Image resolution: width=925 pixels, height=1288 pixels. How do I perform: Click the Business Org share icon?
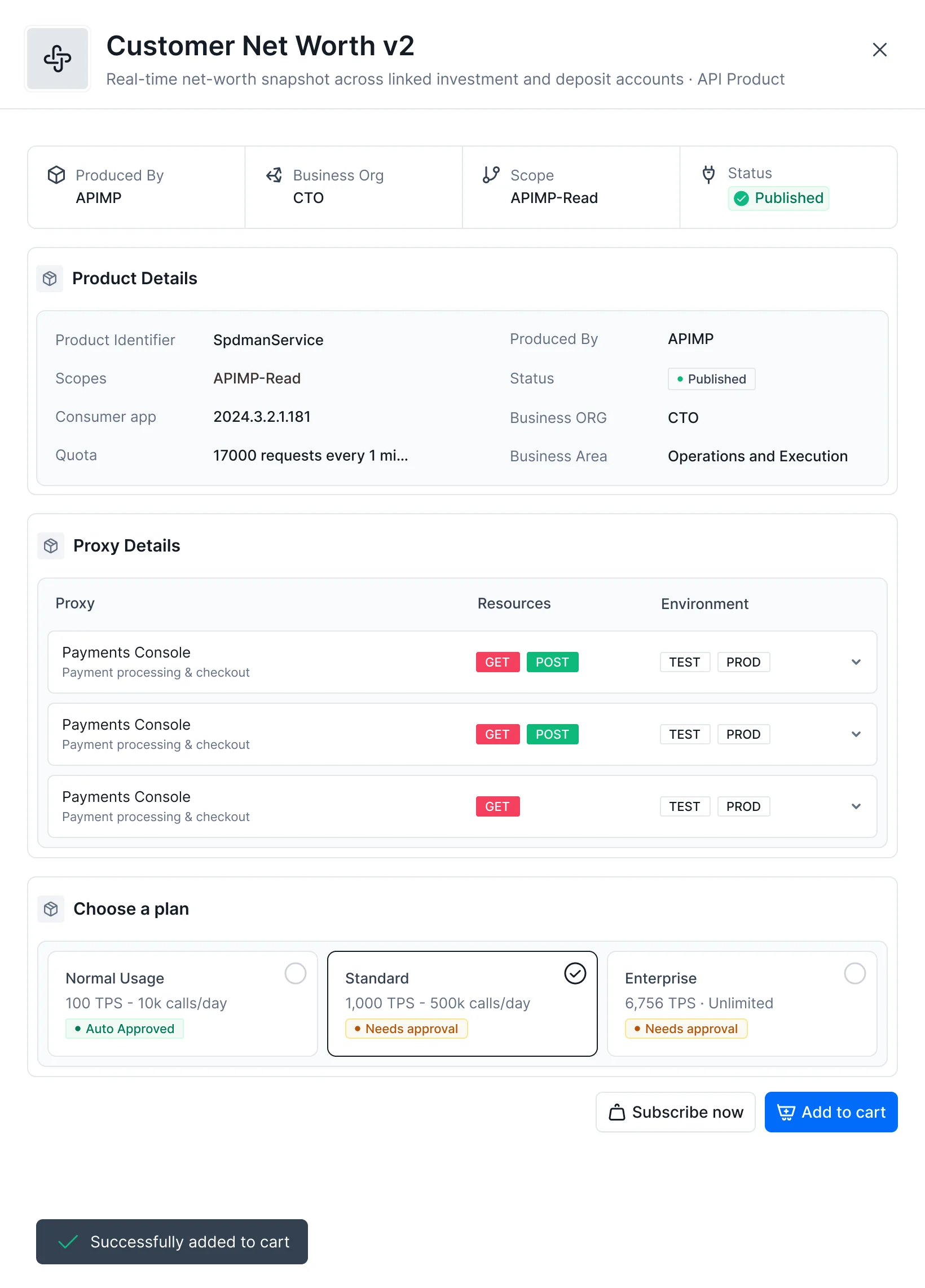[x=274, y=175]
